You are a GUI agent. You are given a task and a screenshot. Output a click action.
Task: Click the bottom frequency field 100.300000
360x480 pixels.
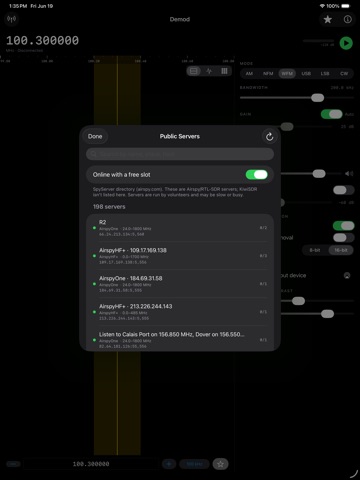click(x=91, y=464)
